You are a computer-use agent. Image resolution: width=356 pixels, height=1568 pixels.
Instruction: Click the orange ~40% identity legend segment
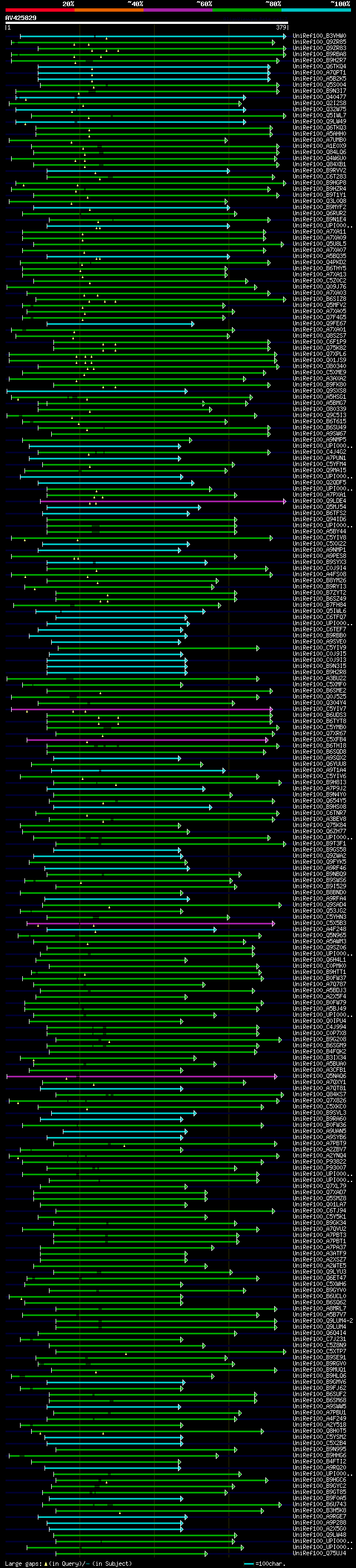coord(109,10)
